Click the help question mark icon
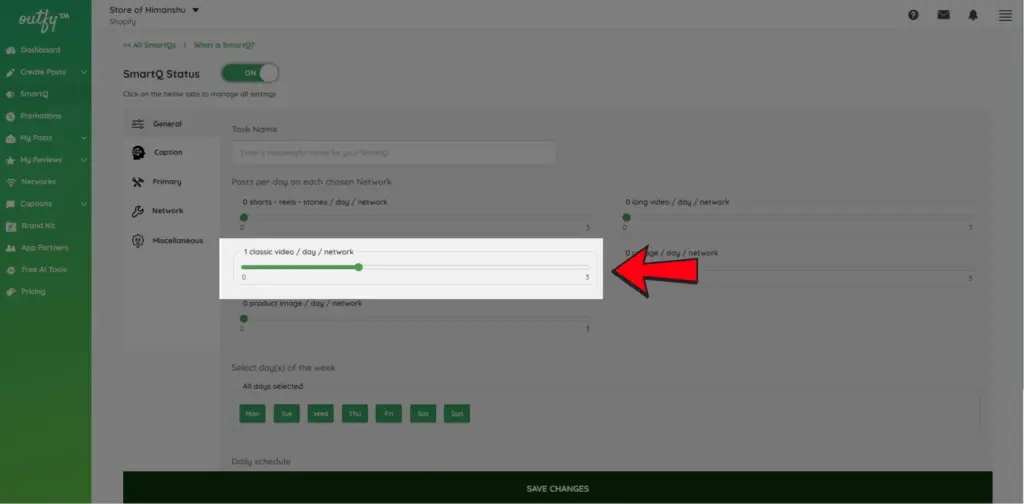Screen dimensions: 1024x504 (x=913, y=15)
